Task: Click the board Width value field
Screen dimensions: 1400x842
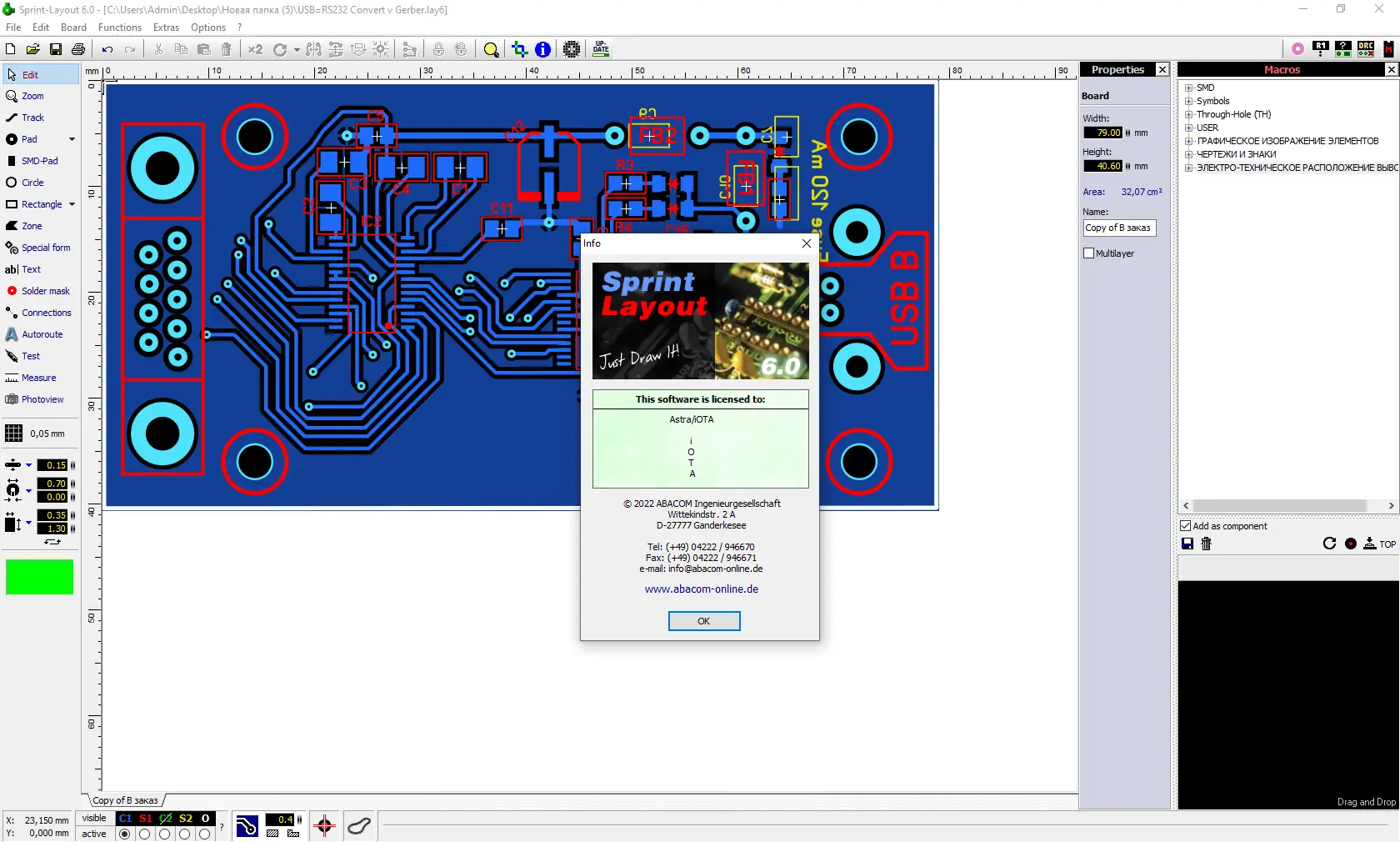Action: click(x=1103, y=133)
